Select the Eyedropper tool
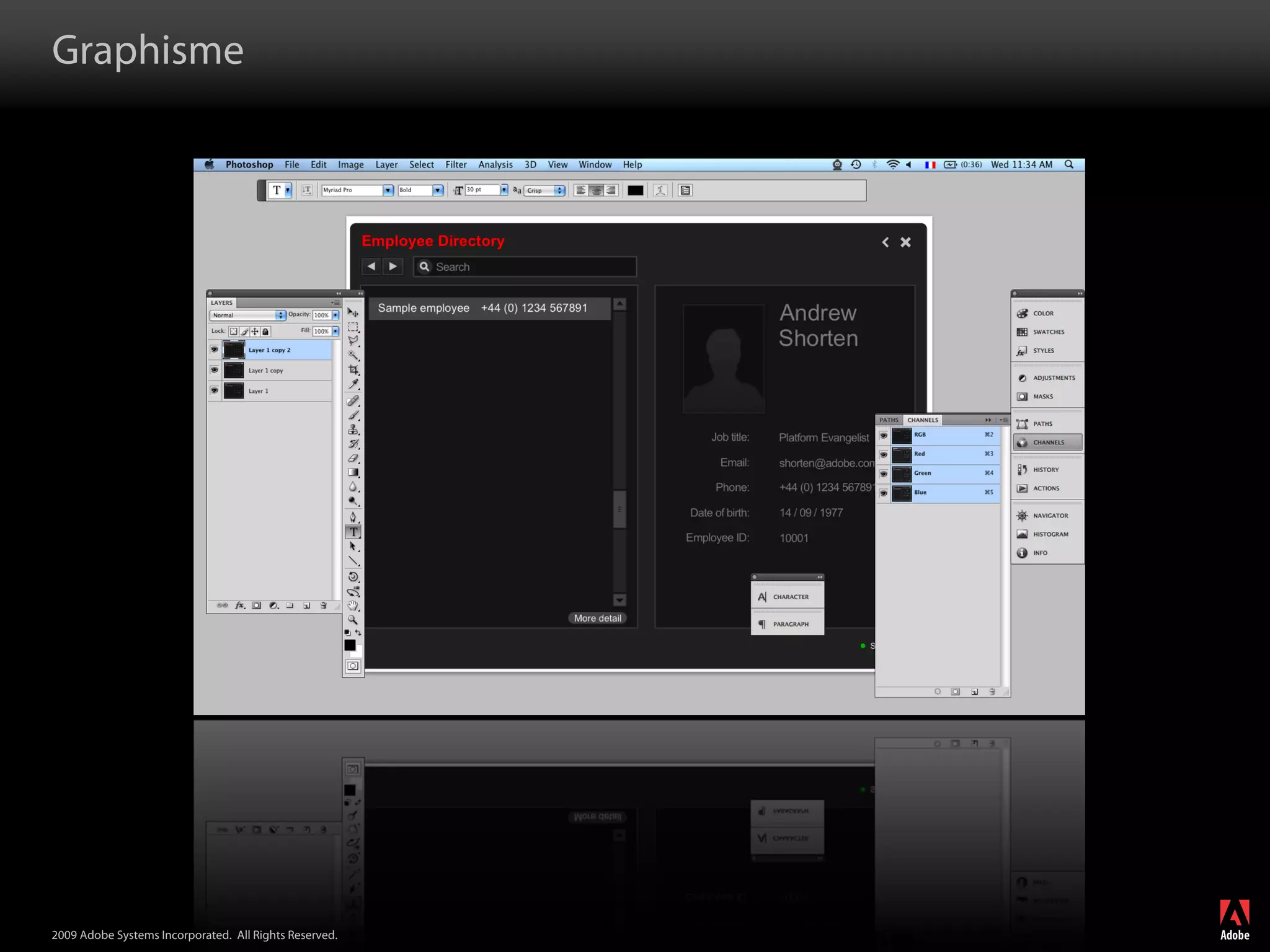This screenshot has width=1270, height=952. tap(353, 384)
